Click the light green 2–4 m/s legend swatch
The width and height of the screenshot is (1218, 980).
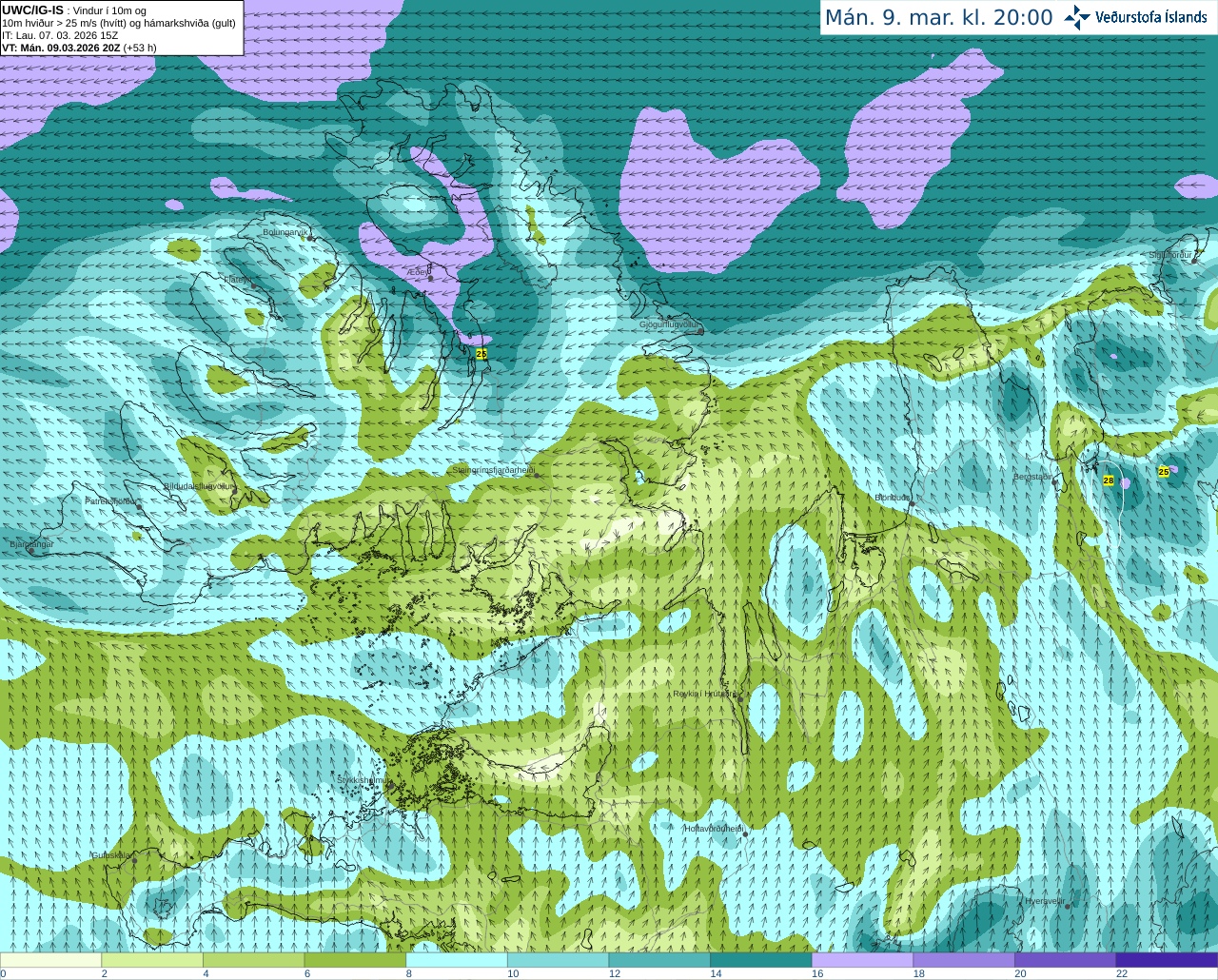point(152,959)
